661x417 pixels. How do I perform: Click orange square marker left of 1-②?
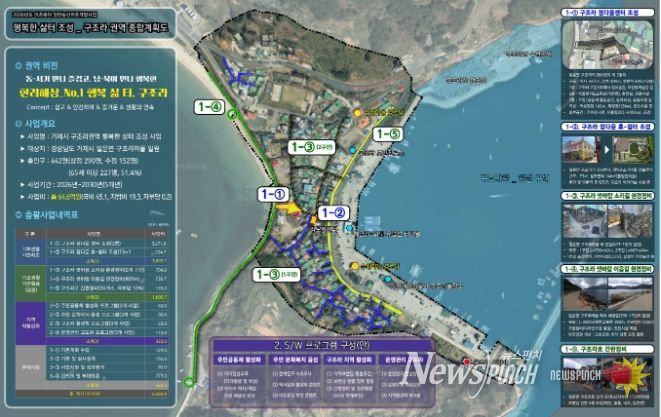tap(314, 220)
